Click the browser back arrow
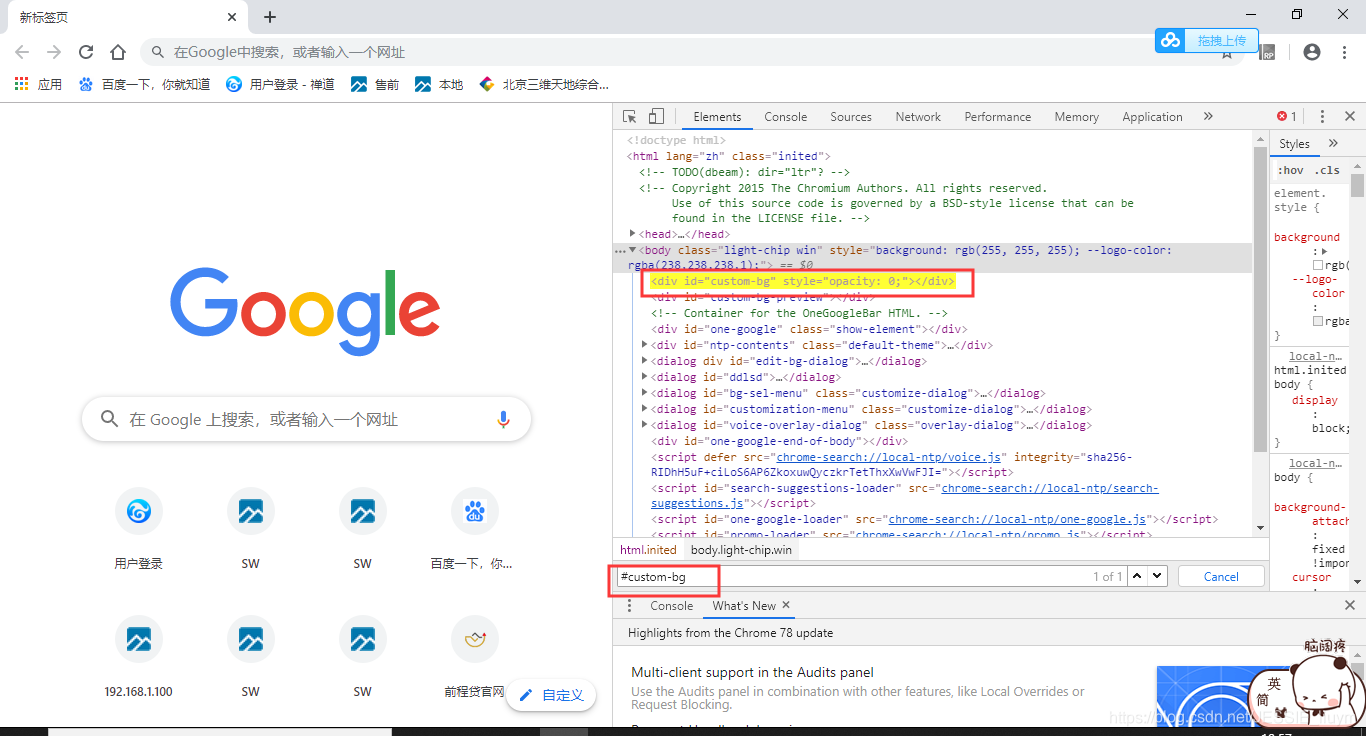 point(22,52)
